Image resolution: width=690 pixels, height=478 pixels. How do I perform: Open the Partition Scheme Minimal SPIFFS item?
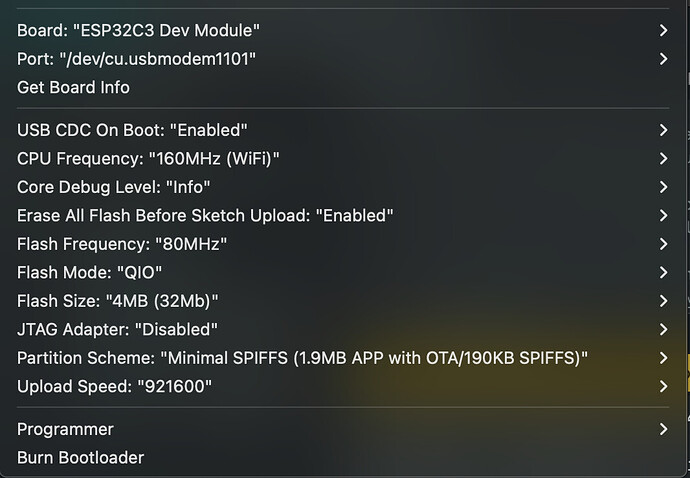(x=302, y=358)
